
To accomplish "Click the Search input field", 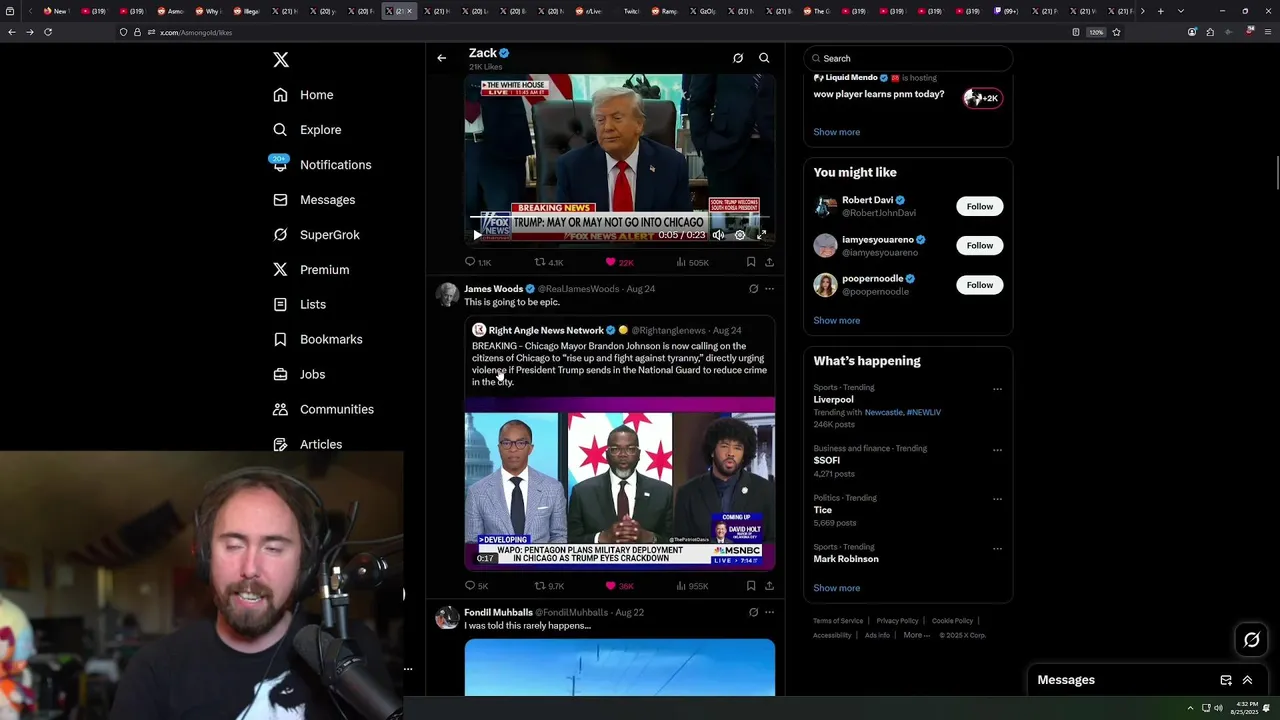I will 908,58.
